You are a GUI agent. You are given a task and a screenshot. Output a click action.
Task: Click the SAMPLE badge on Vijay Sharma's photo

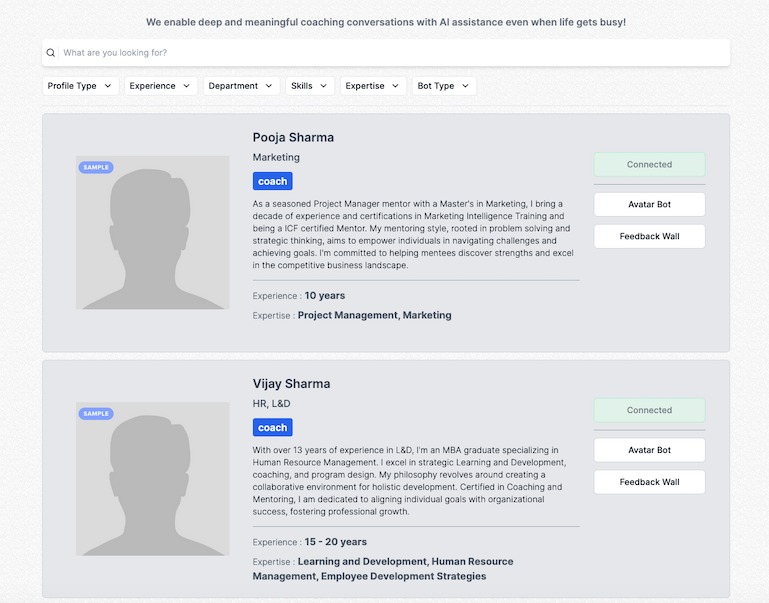coord(96,413)
